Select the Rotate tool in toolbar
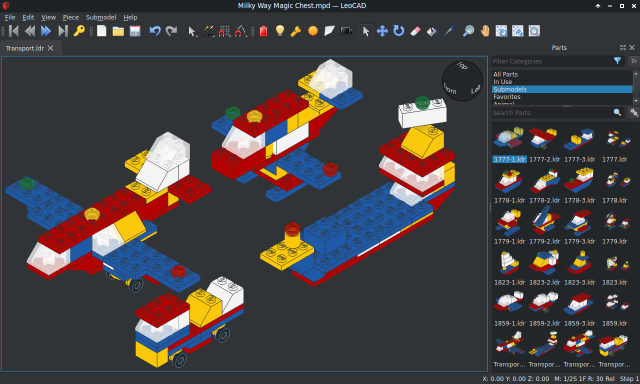640x384 pixels. click(398, 31)
